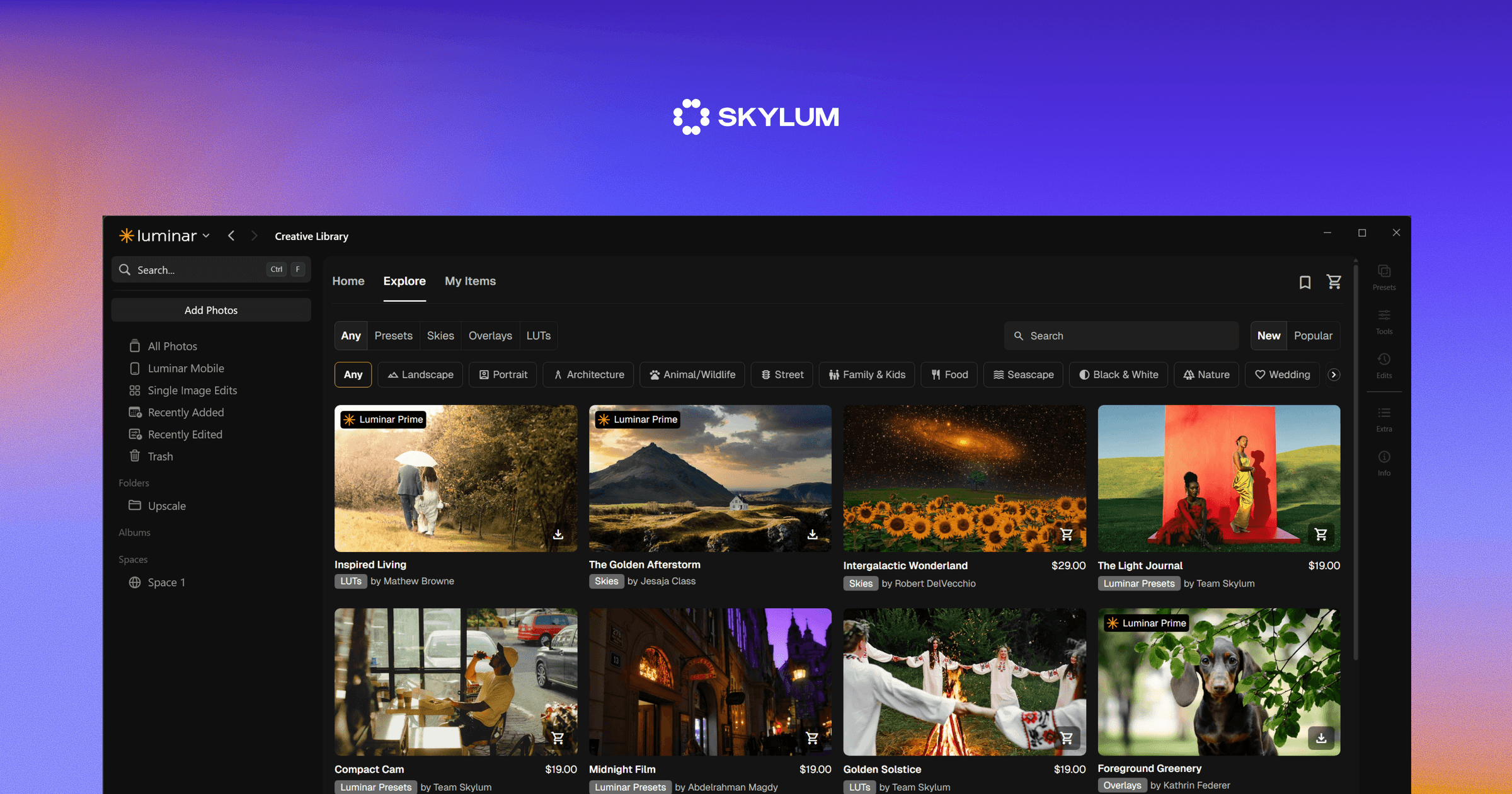Filter asset type to Any
The width and height of the screenshot is (1512, 794).
(x=351, y=336)
